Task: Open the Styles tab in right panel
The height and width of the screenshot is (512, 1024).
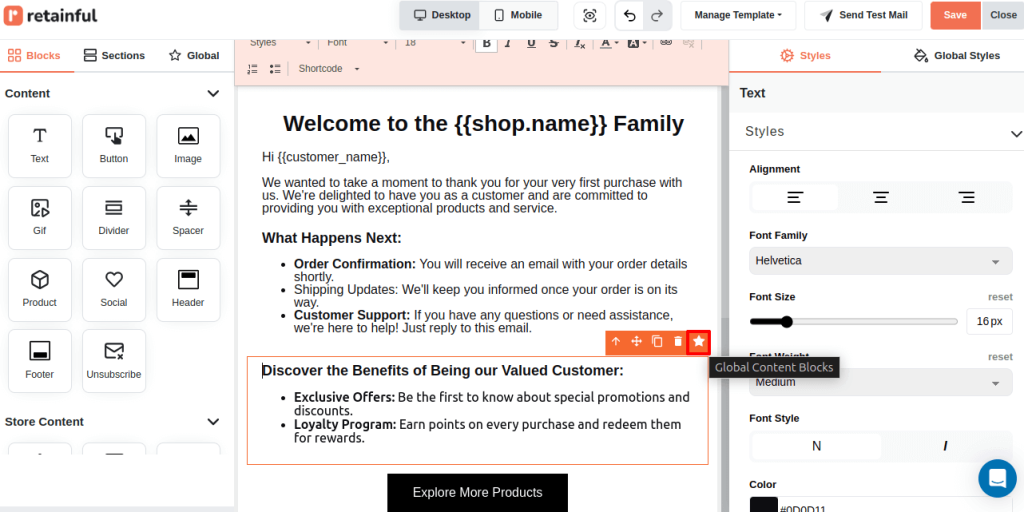Action: [805, 56]
